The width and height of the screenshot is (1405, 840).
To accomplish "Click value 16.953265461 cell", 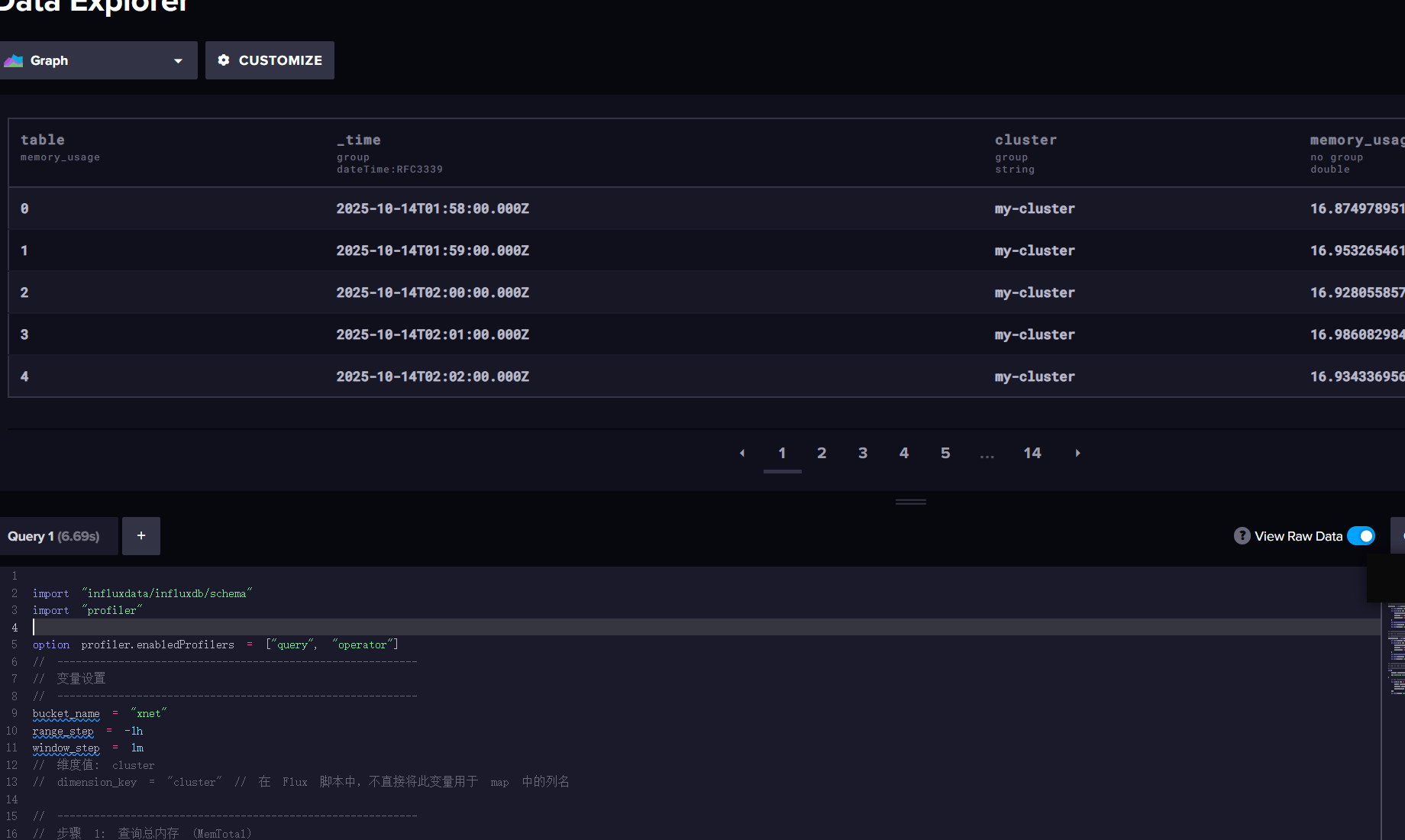I will click(x=1357, y=250).
